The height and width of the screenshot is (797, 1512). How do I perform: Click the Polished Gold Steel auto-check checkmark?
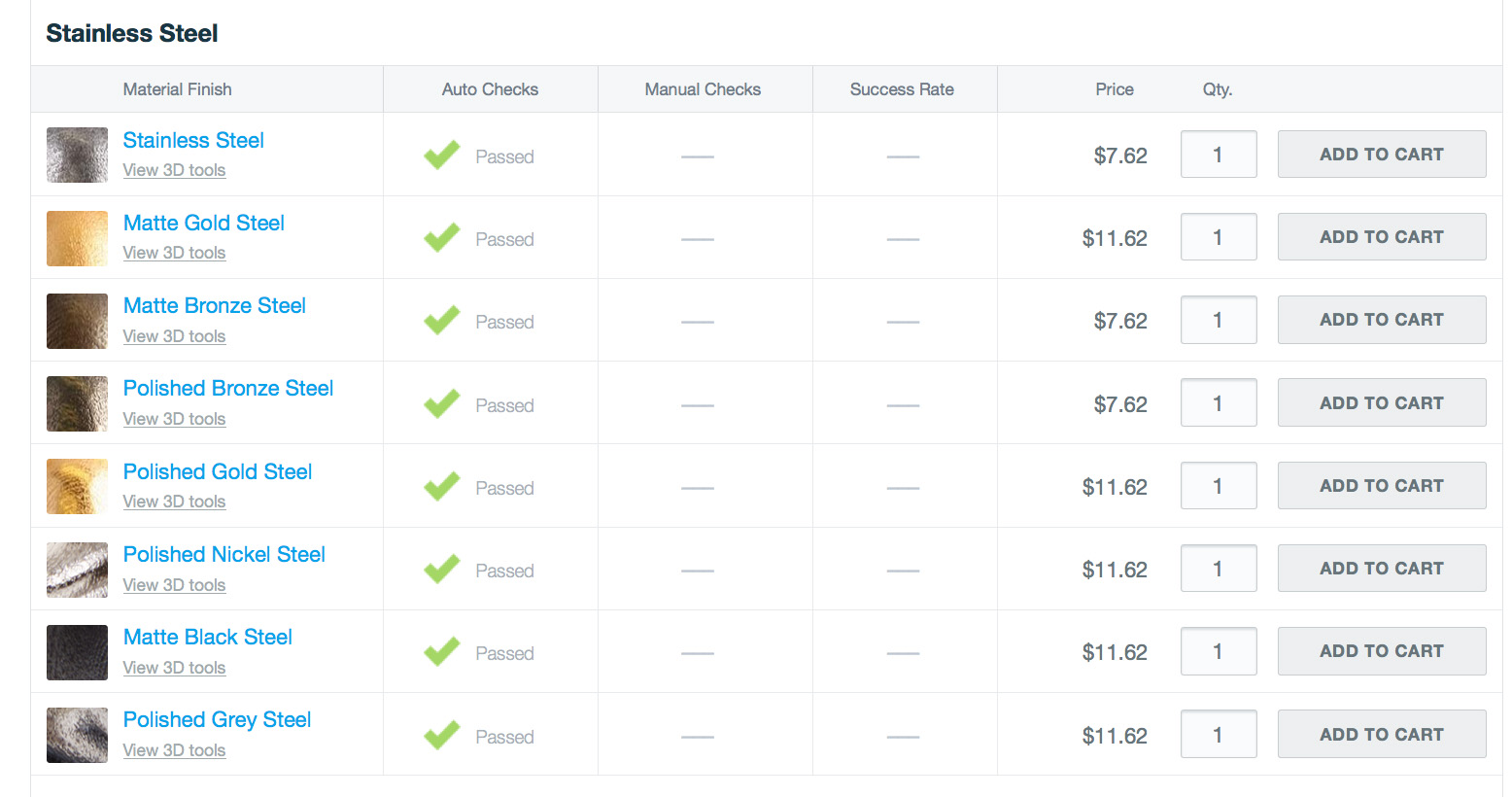(442, 486)
